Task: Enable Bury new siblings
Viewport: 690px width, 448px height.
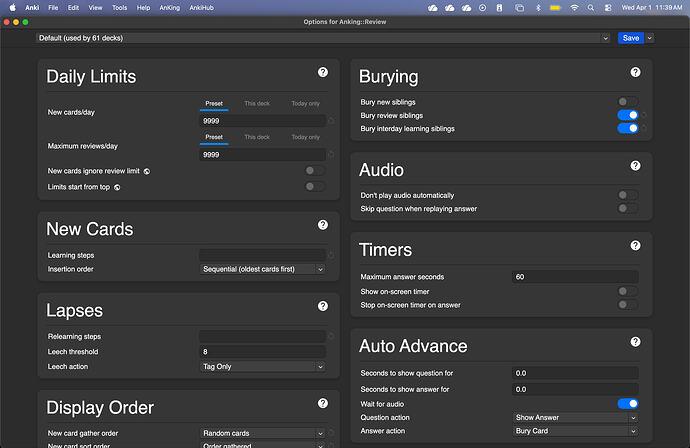Action: click(627, 102)
